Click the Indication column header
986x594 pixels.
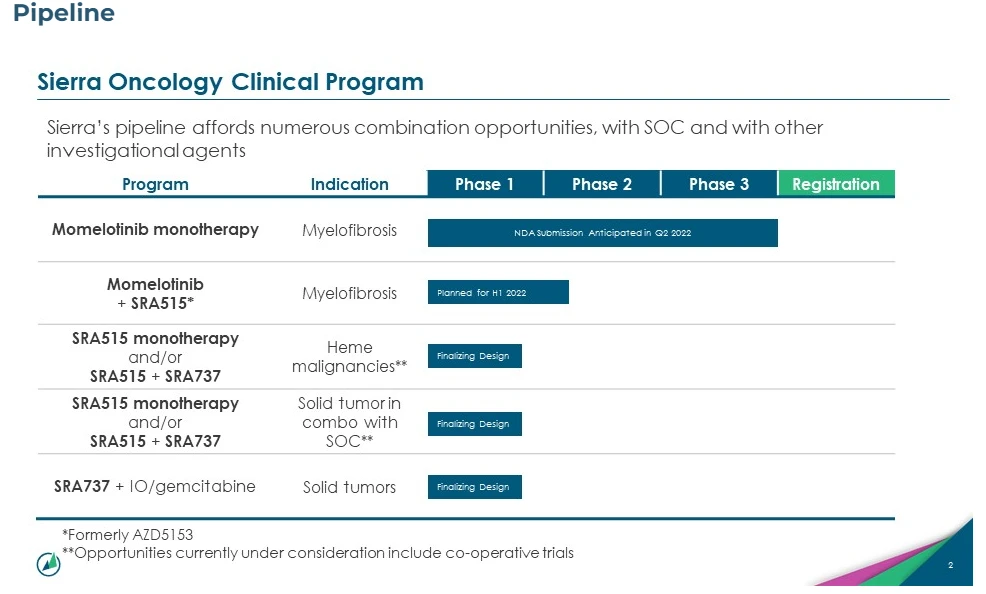349,184
